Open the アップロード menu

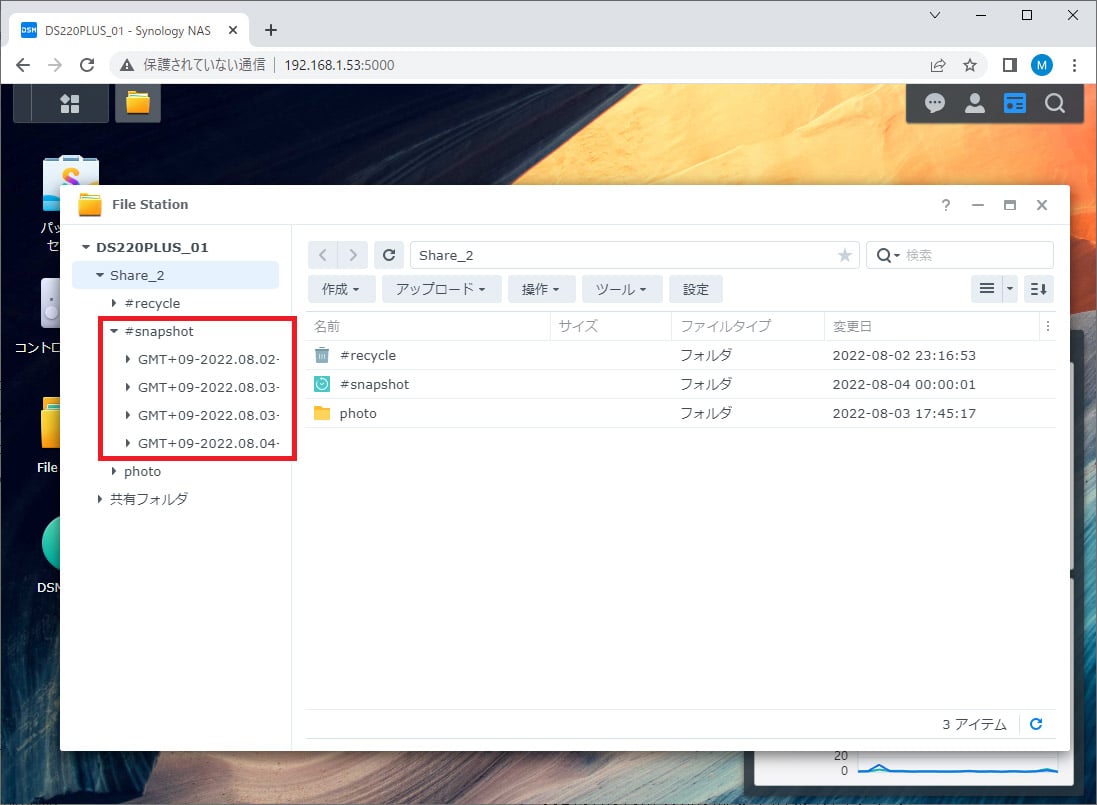click(x=441, y=289)
